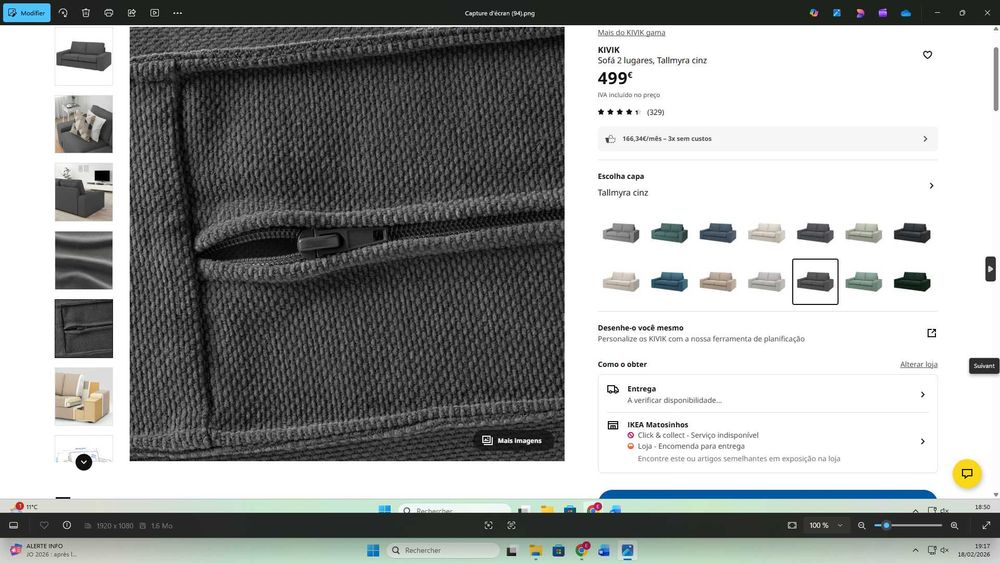Viewport: 1000px width, 563px height.
Task: Go to next photo with Suivant arrow
Action: 990,269
